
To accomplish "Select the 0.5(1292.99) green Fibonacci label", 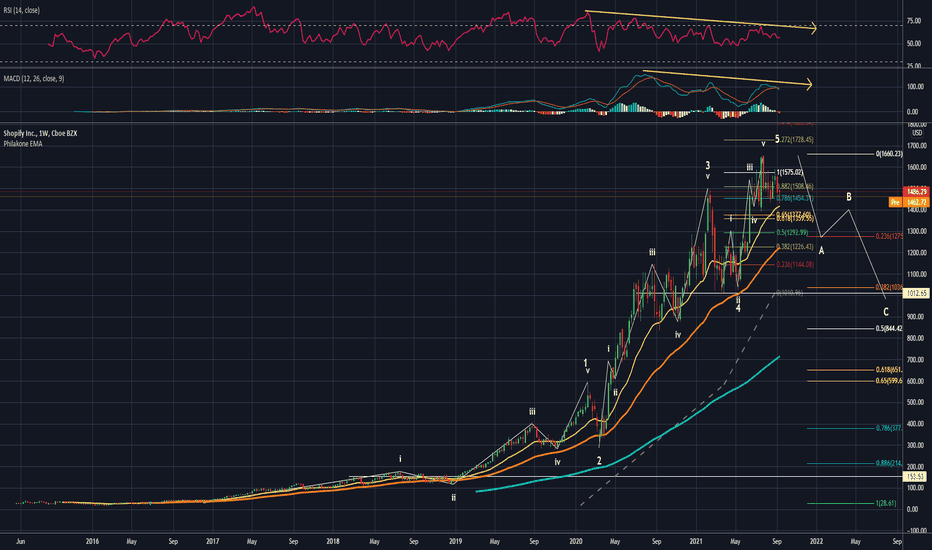I will tap(792, 232).
